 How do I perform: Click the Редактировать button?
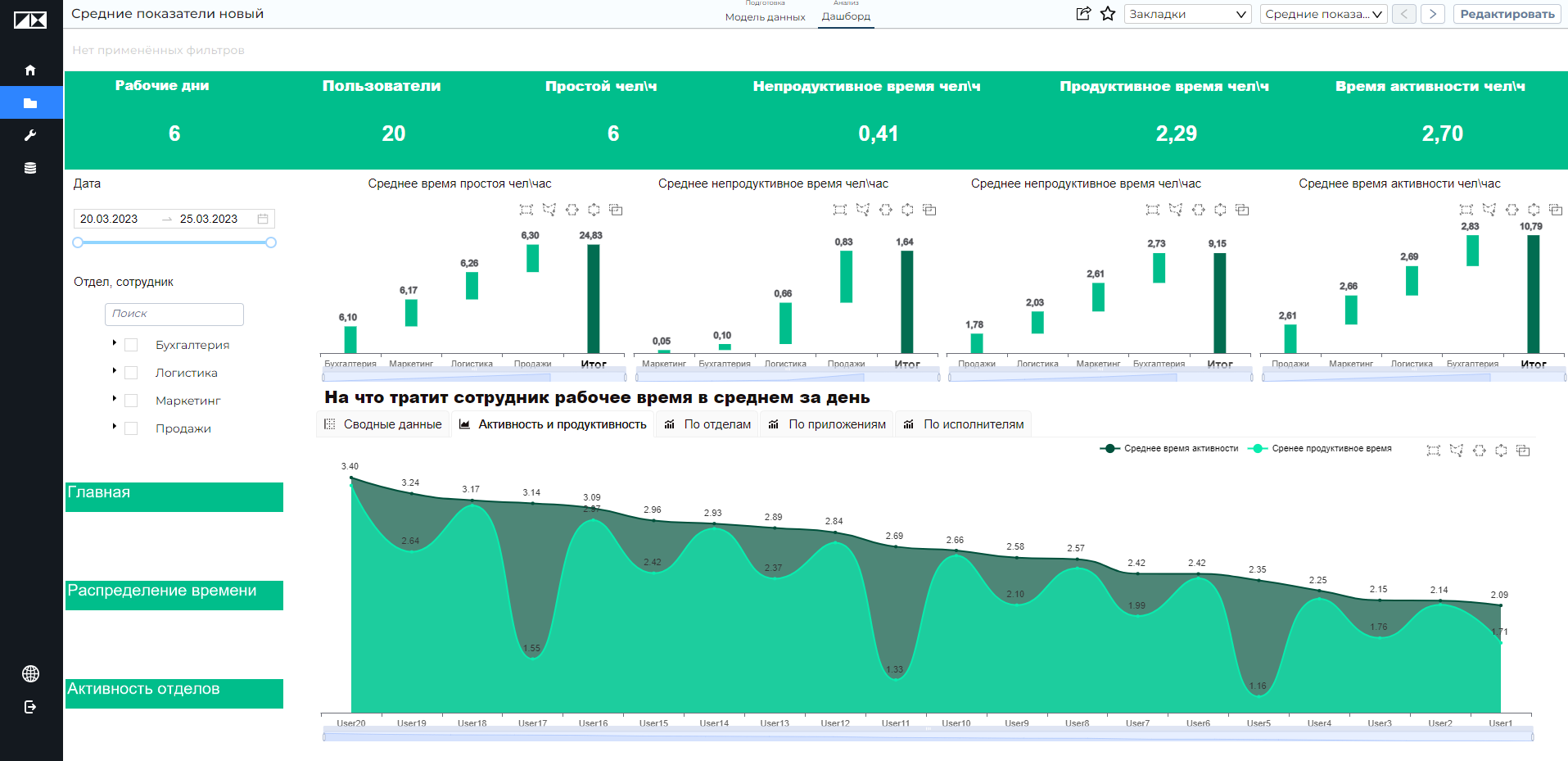pyautogui.click(x=1507, y=14)
